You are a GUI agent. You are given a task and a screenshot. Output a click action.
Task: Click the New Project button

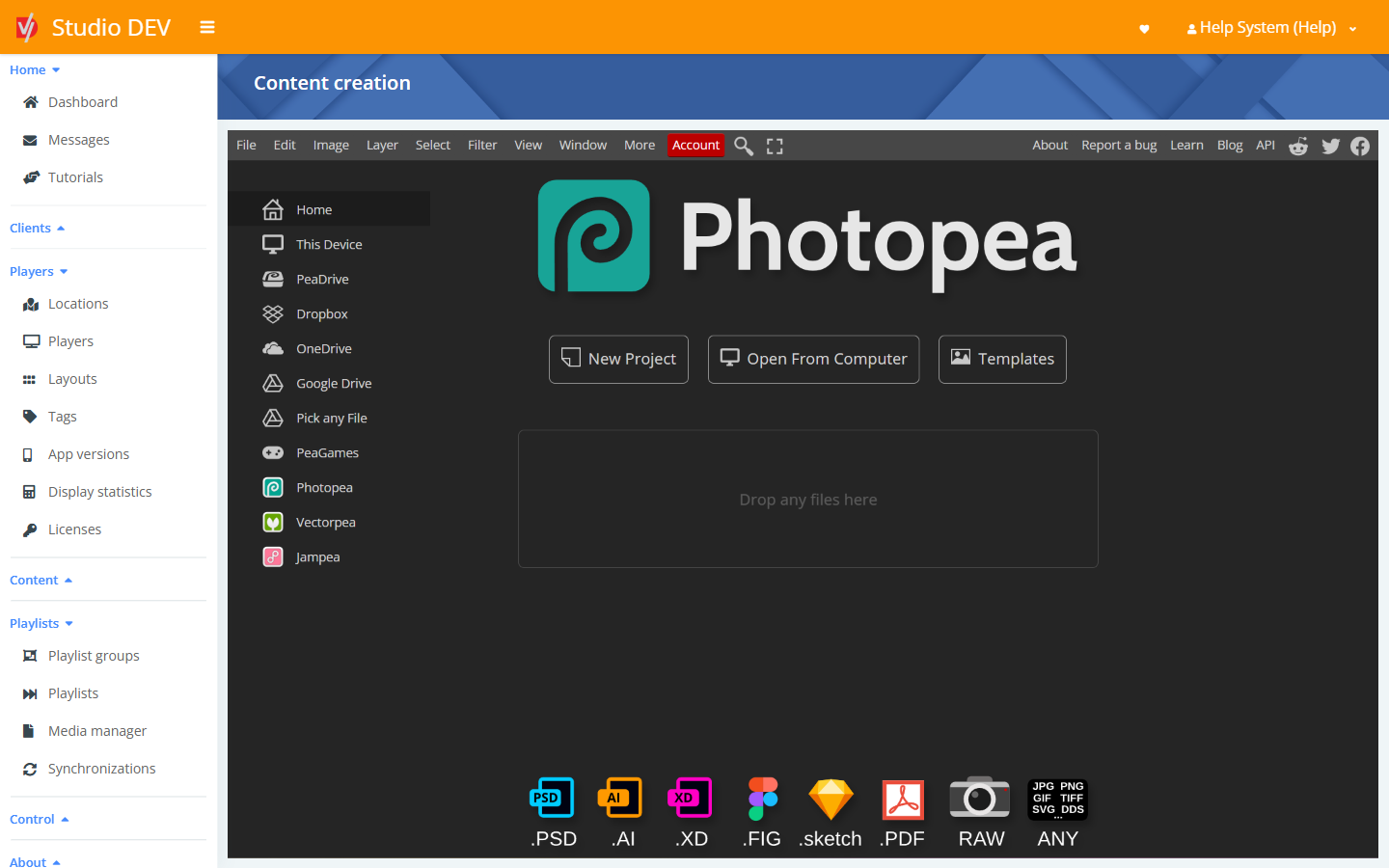618,359
